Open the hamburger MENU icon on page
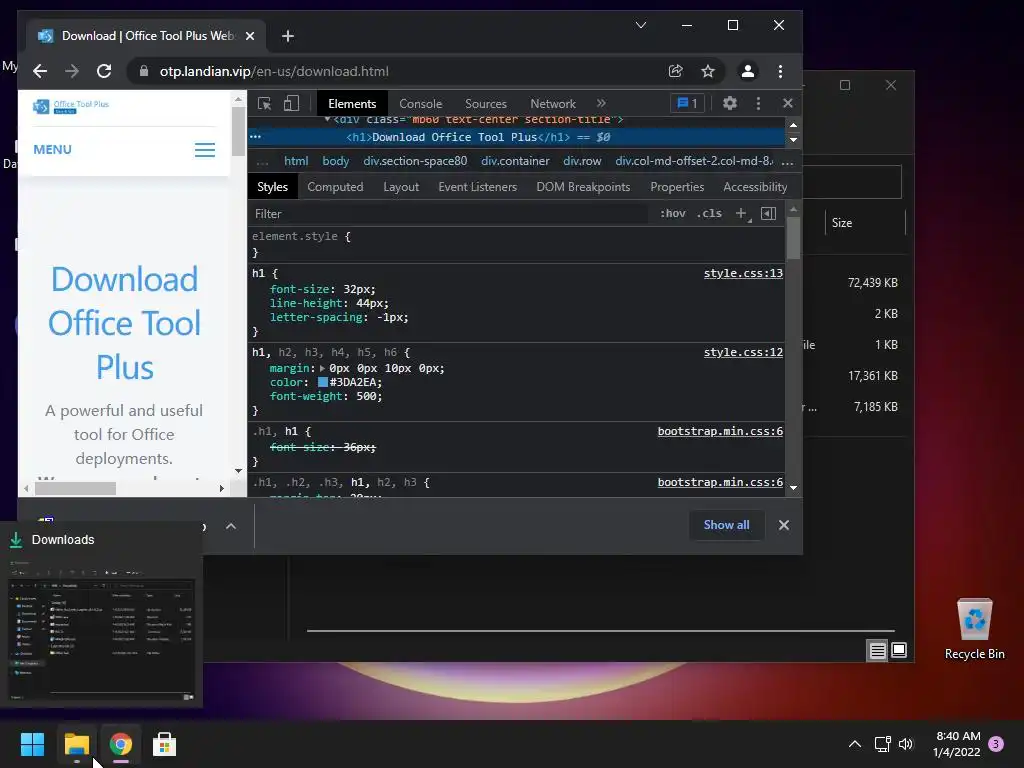The height and width of the screenshot is (768, 1024). (x=205, y=150)
